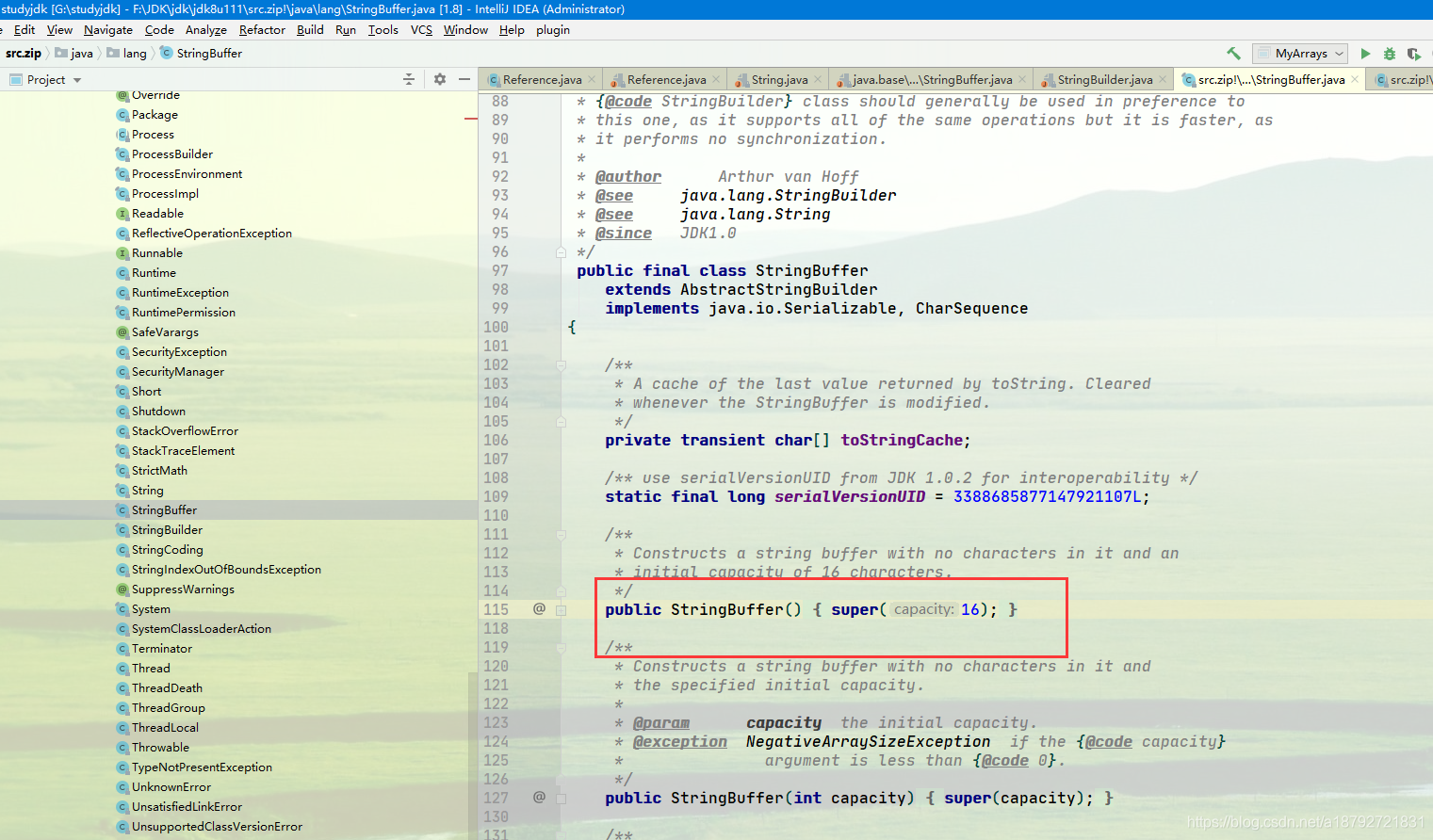This screenshot has height=840, width=1433.
Task: Expand the folded constructor at line 127
Action: pyautogui.click(x=561, y=799)
